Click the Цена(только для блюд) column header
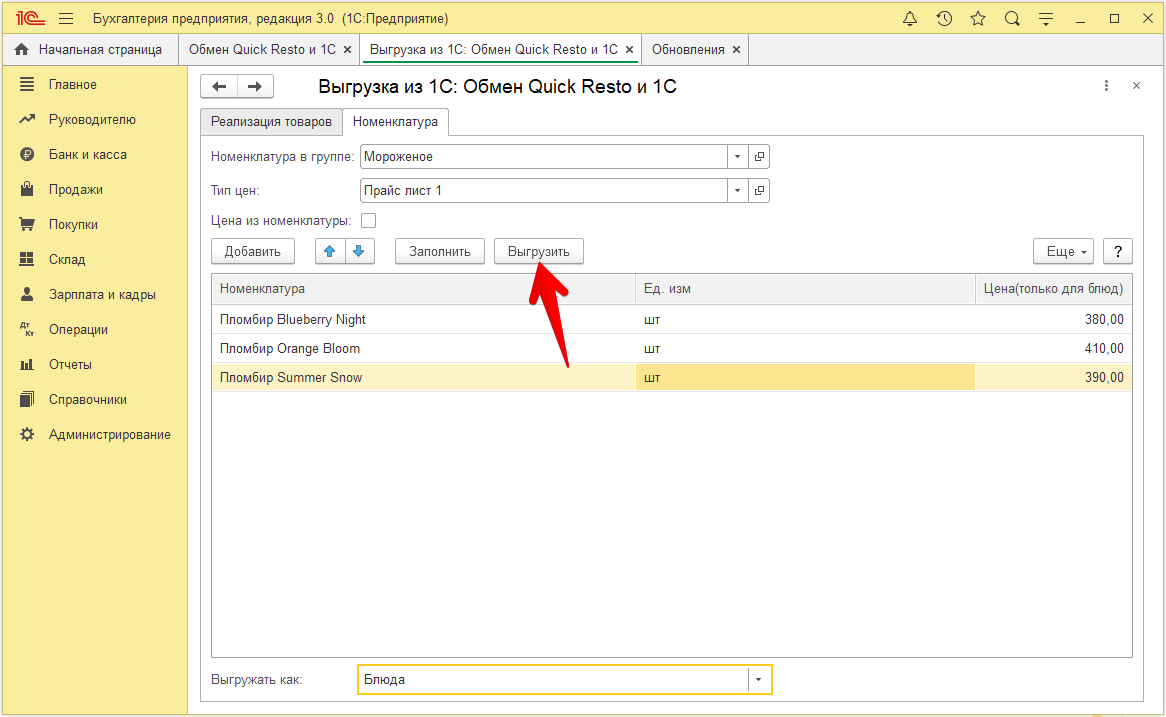The height and width of the screenshot is (717, 1166). click(x=1054, y=289)
